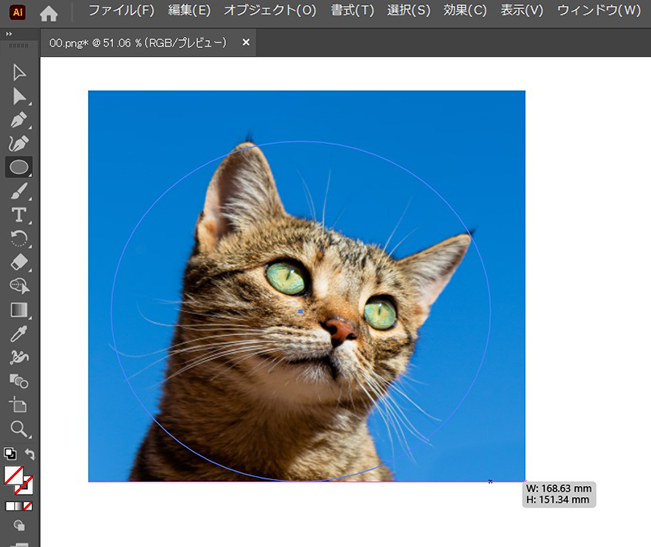Select the Curvature tool
The image size is (651, 547).
tap(19, 143)
